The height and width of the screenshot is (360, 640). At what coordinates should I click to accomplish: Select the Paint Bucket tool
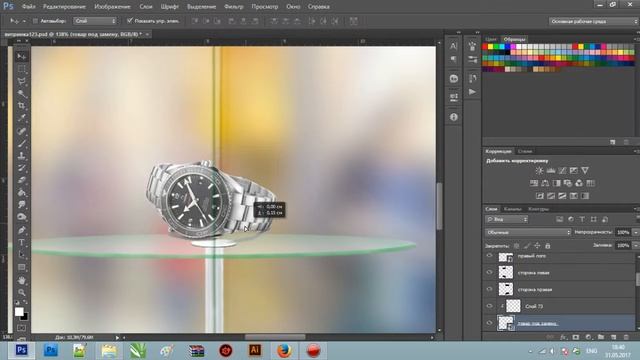pos(22,192)
